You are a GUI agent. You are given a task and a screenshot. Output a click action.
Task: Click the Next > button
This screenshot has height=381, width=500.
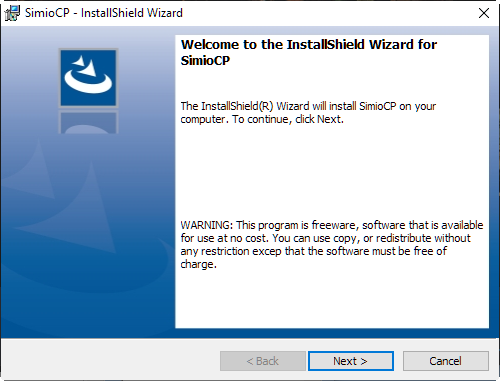click(x=351, y=361)
